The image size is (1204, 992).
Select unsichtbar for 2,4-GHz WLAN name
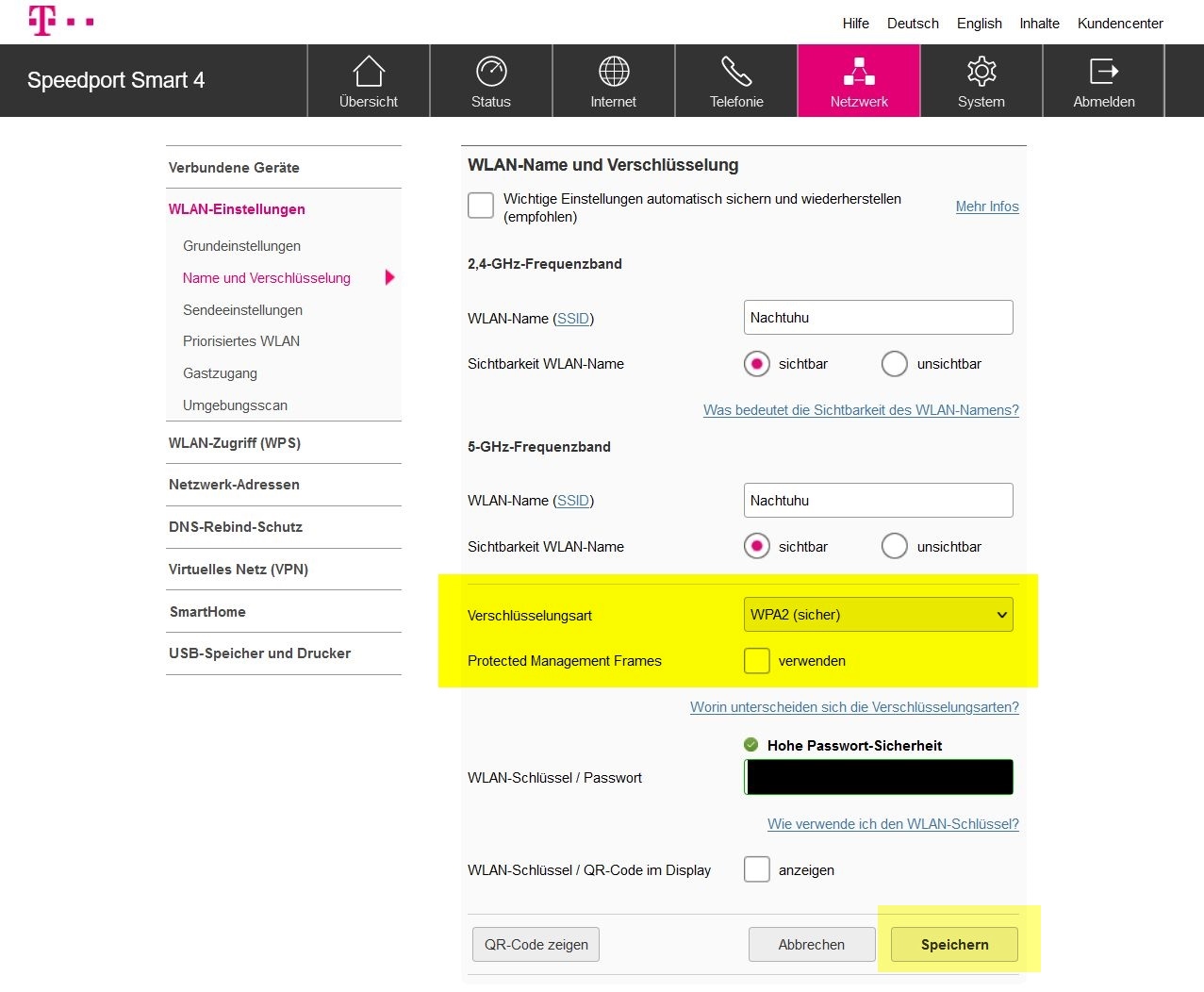click(x=895, y=364)
